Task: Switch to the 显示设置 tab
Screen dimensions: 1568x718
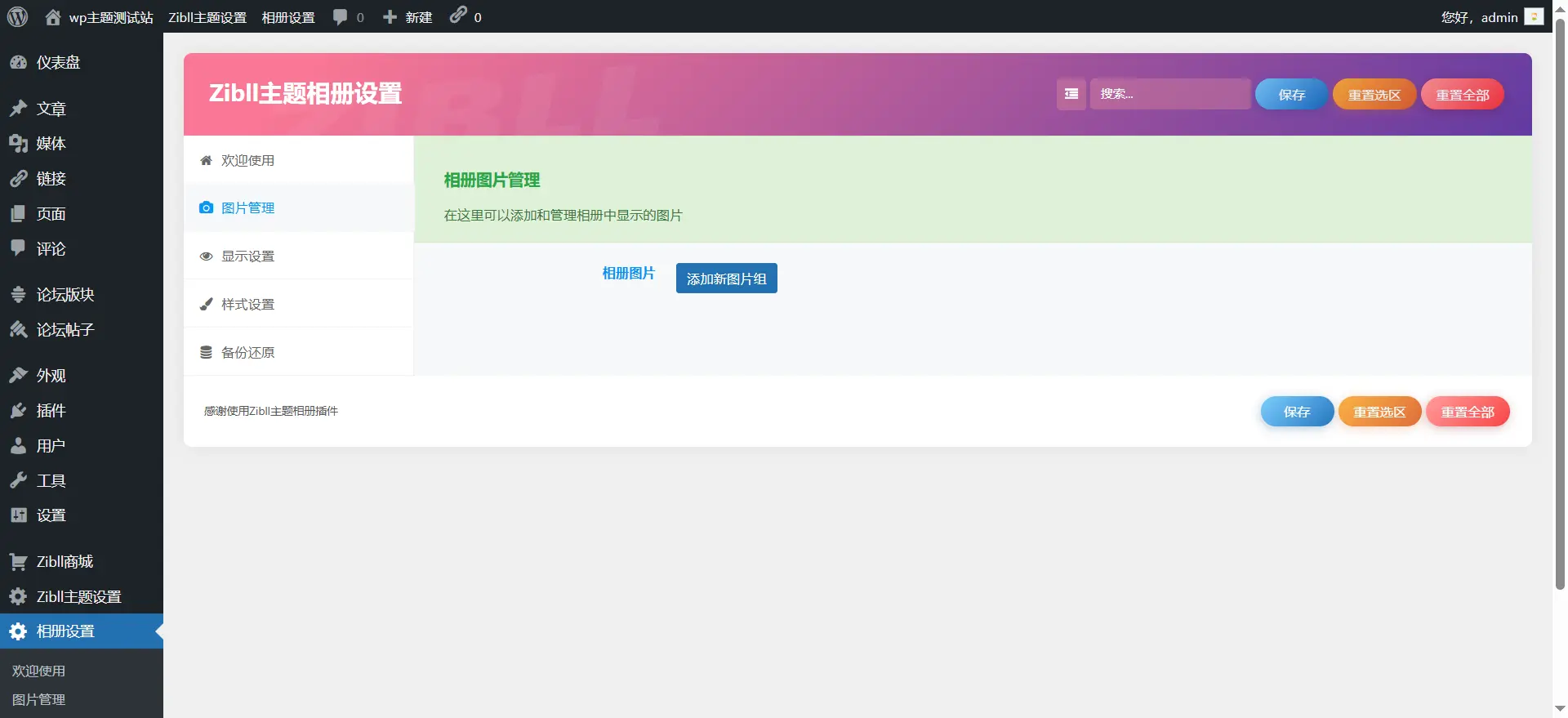Action: click(x=247, y=256)
